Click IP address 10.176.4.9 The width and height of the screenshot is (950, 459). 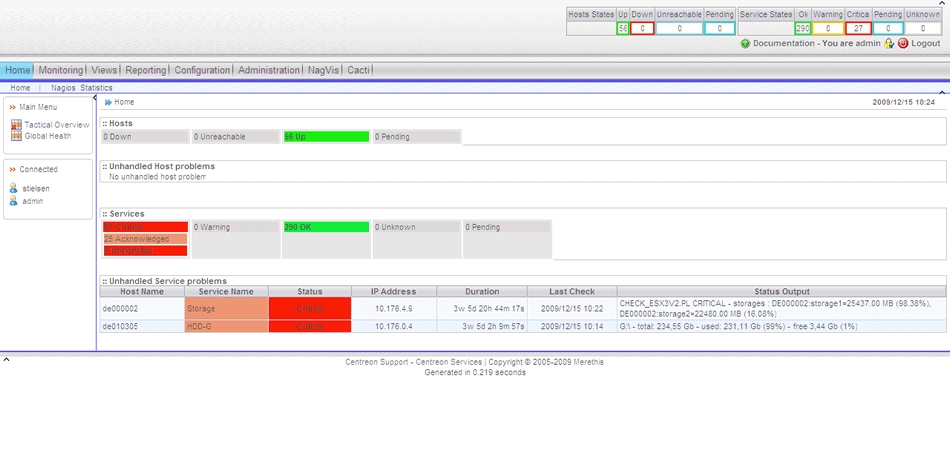394,309
